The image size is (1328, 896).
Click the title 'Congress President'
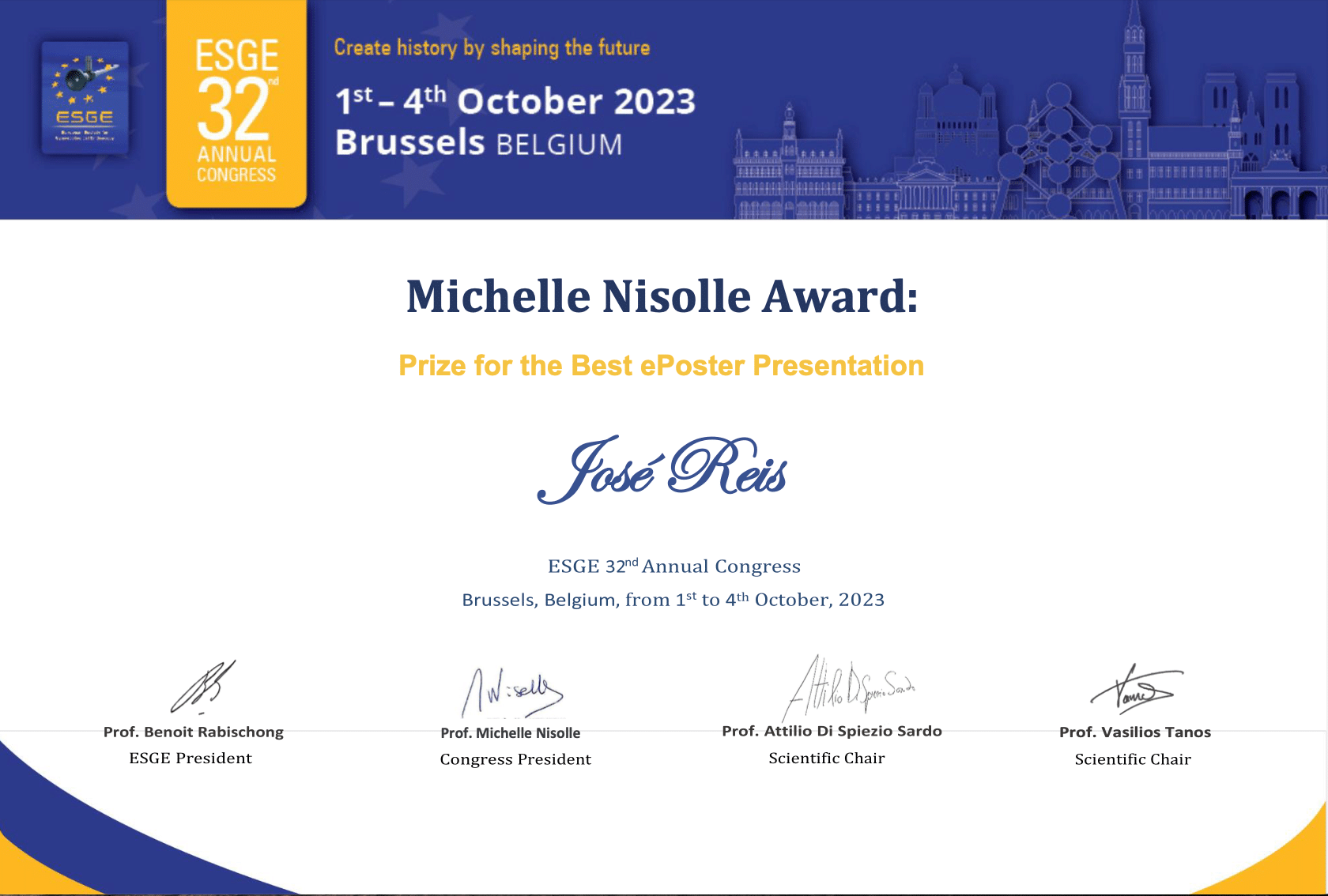(x=515, y=759)
